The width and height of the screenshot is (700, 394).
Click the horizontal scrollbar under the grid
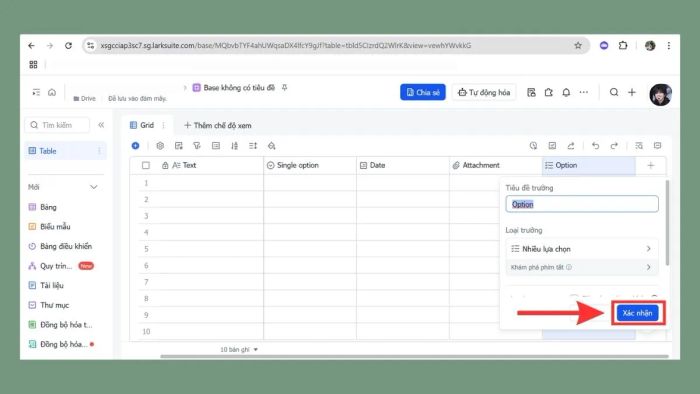pos(414,357)
